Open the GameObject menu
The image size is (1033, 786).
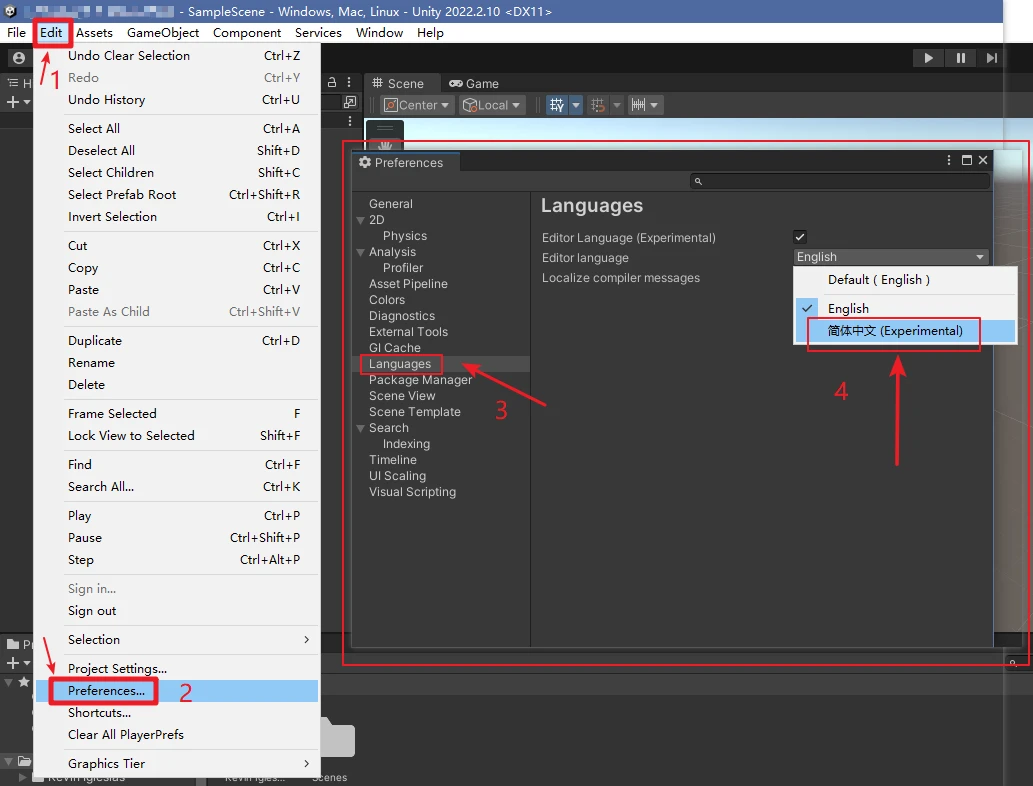163,32
